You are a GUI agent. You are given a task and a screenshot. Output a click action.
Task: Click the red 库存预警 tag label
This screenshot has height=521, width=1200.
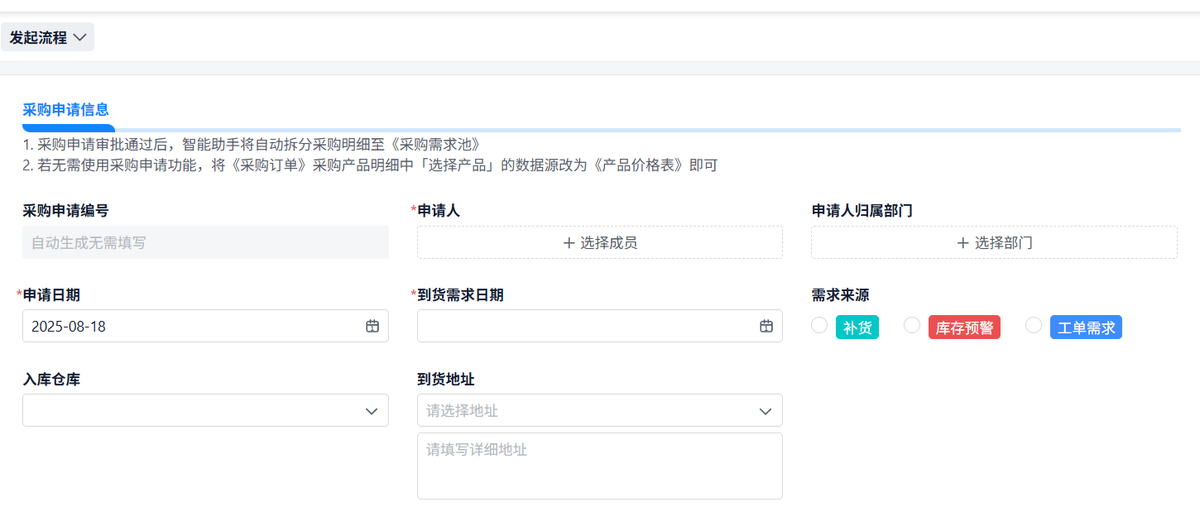coord(964,327)
